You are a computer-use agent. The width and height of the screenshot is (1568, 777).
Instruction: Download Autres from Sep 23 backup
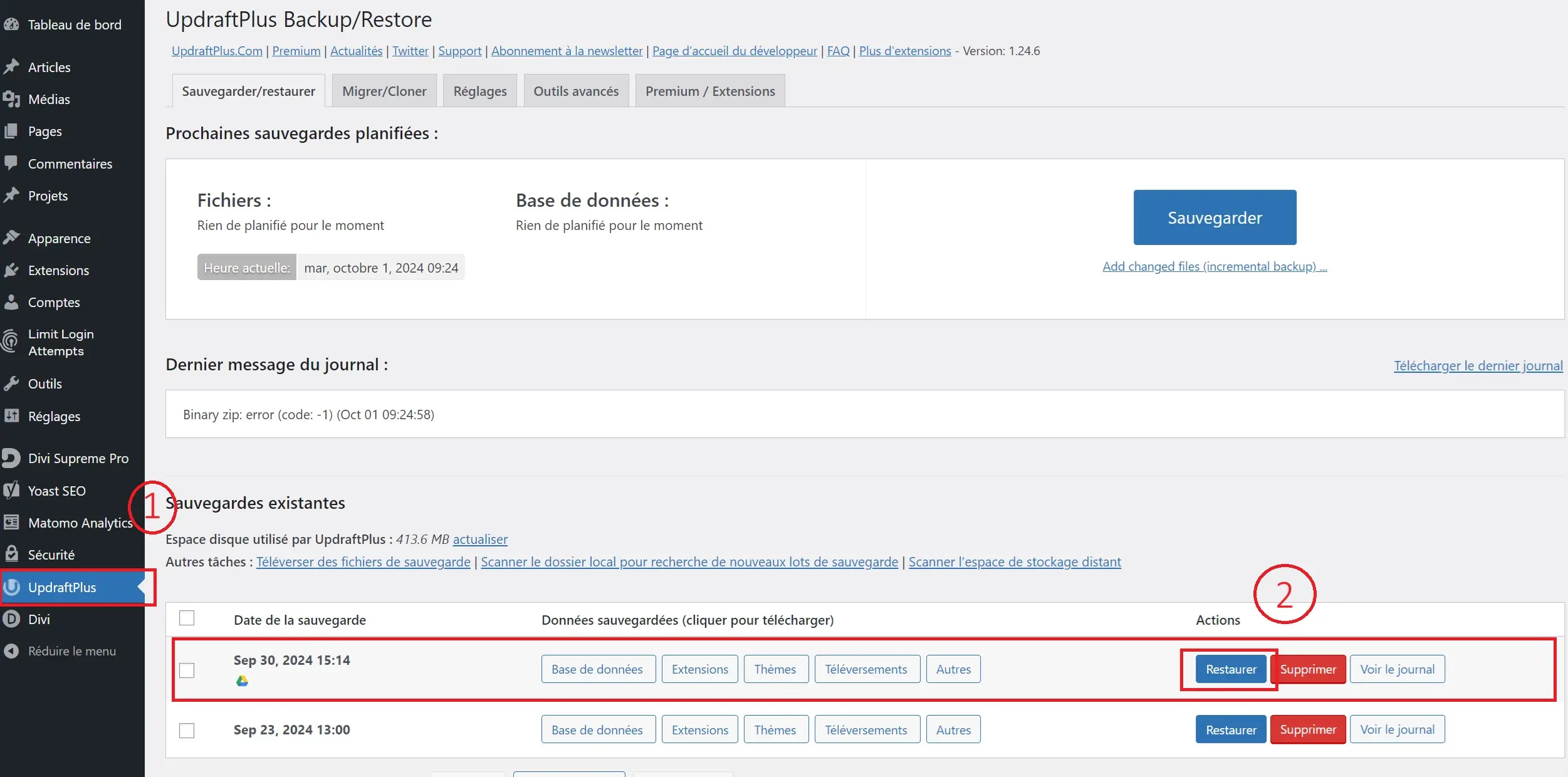[x=953, y=729]
